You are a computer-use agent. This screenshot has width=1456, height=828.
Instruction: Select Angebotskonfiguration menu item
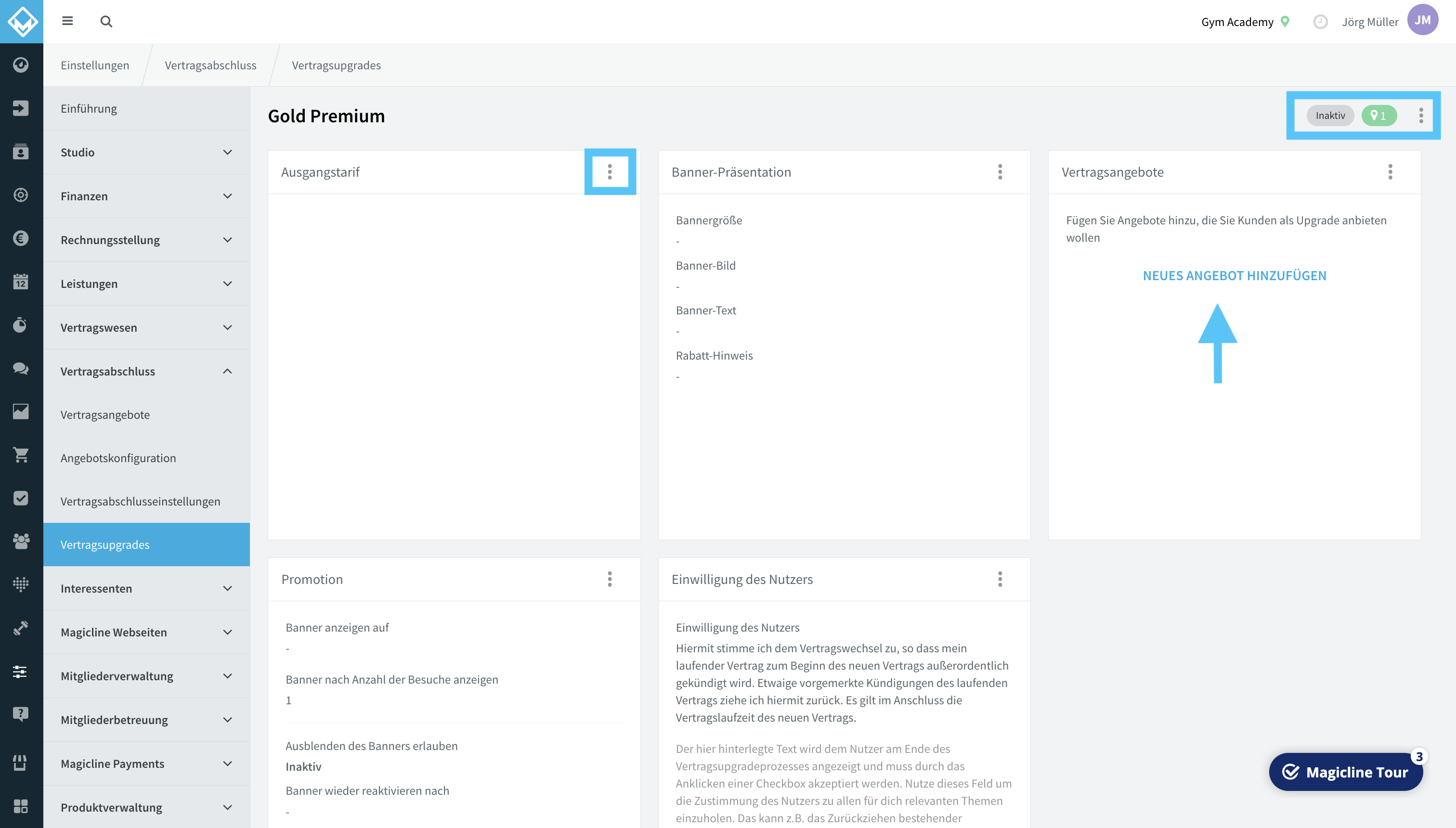tap(147, 458)
